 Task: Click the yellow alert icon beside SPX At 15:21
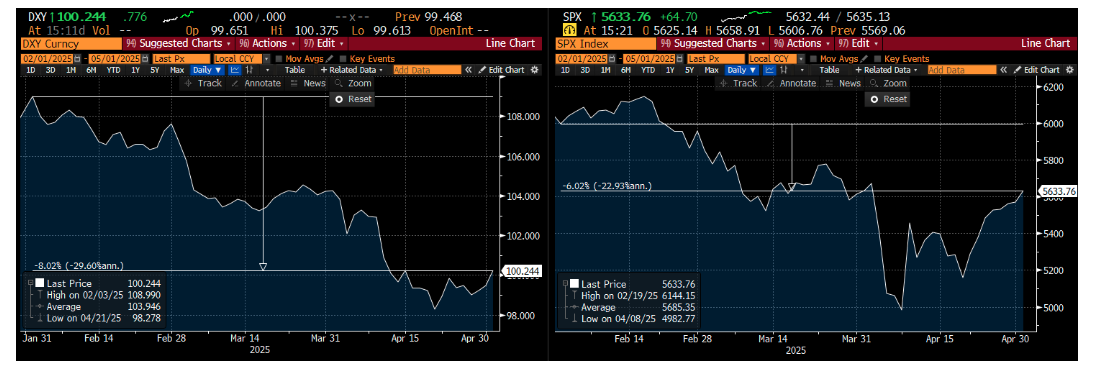[x=569, y=29]
